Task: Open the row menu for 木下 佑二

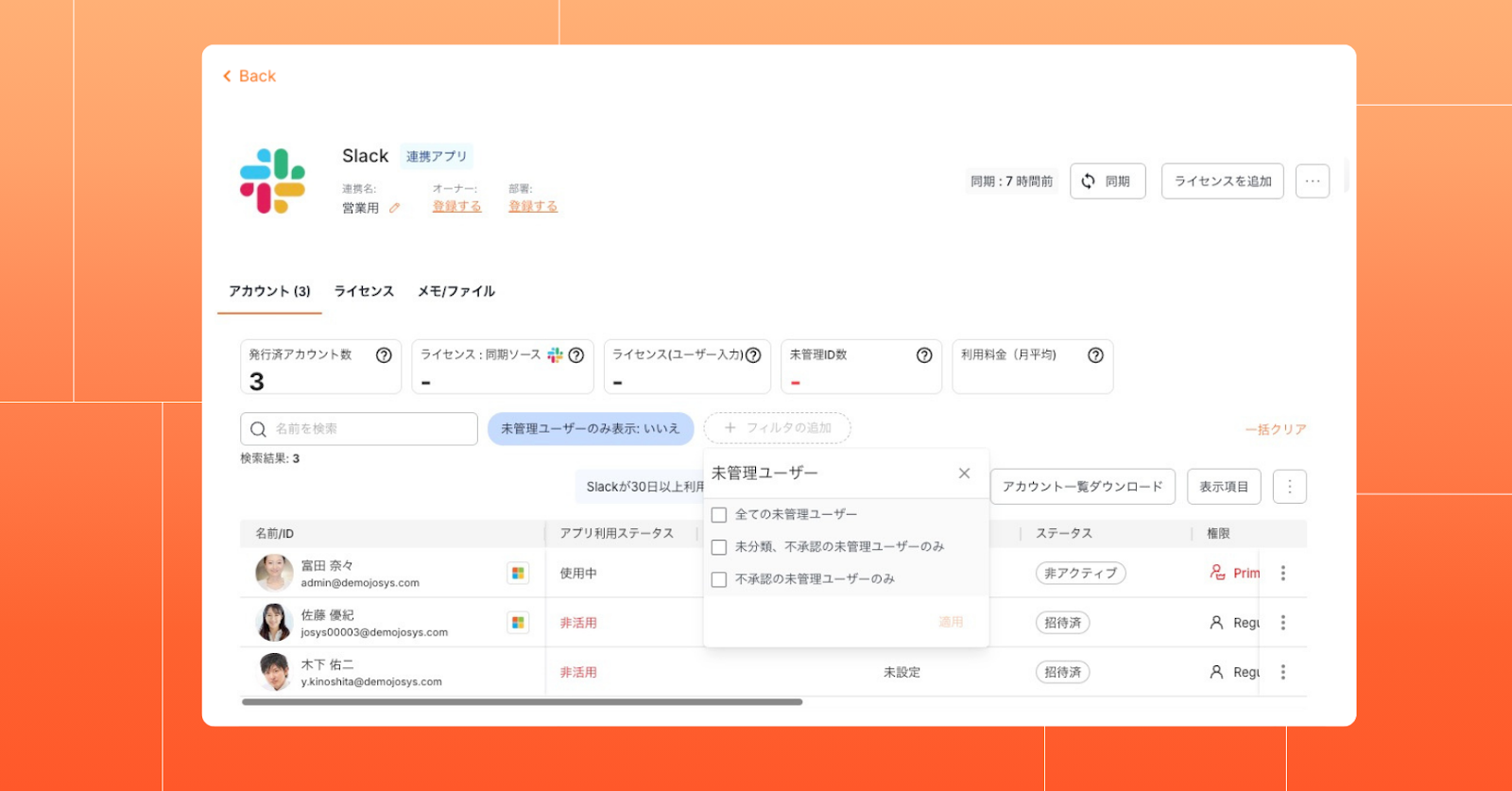Action: 1283,672
